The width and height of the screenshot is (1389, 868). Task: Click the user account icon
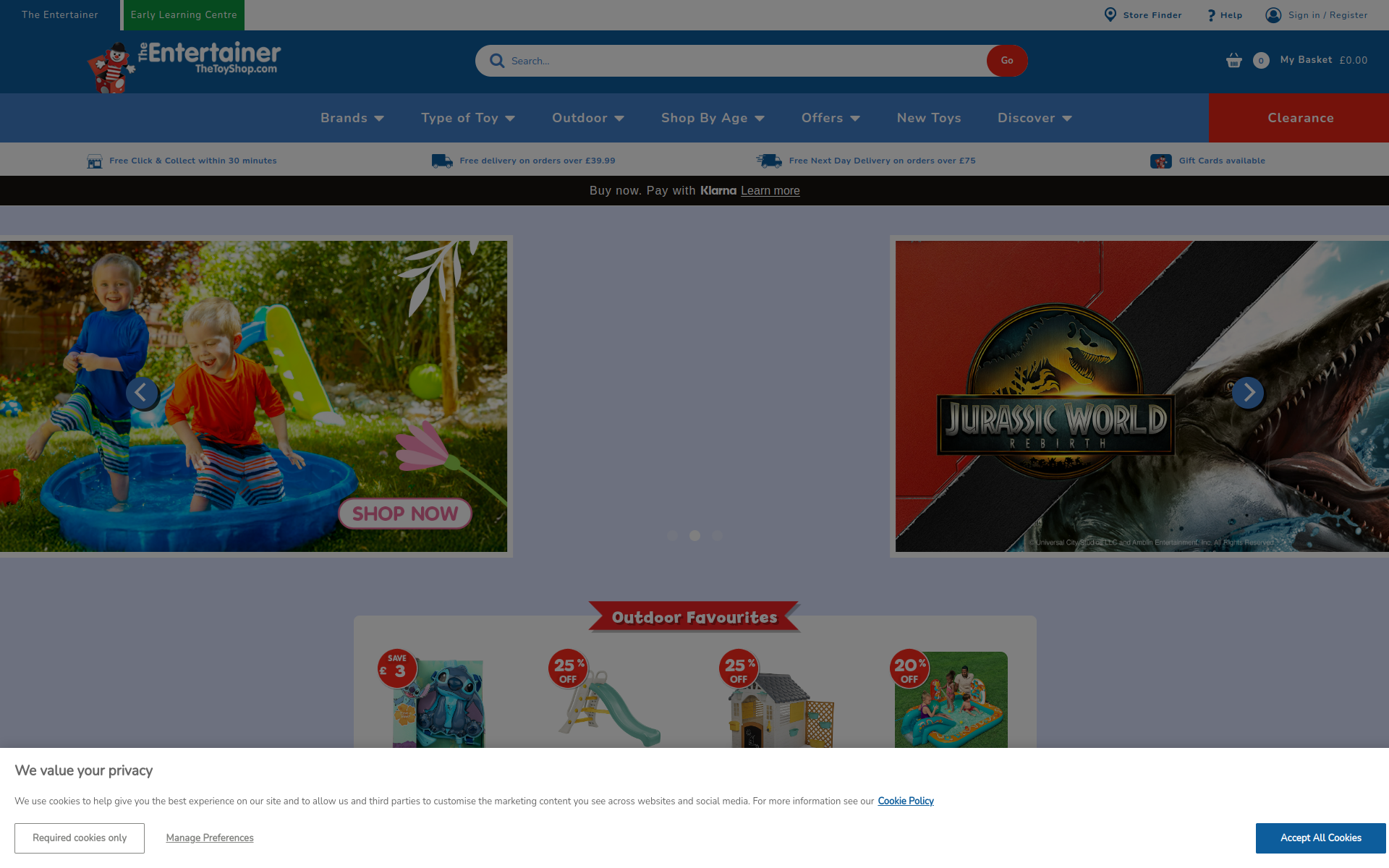click(1273, 15)
